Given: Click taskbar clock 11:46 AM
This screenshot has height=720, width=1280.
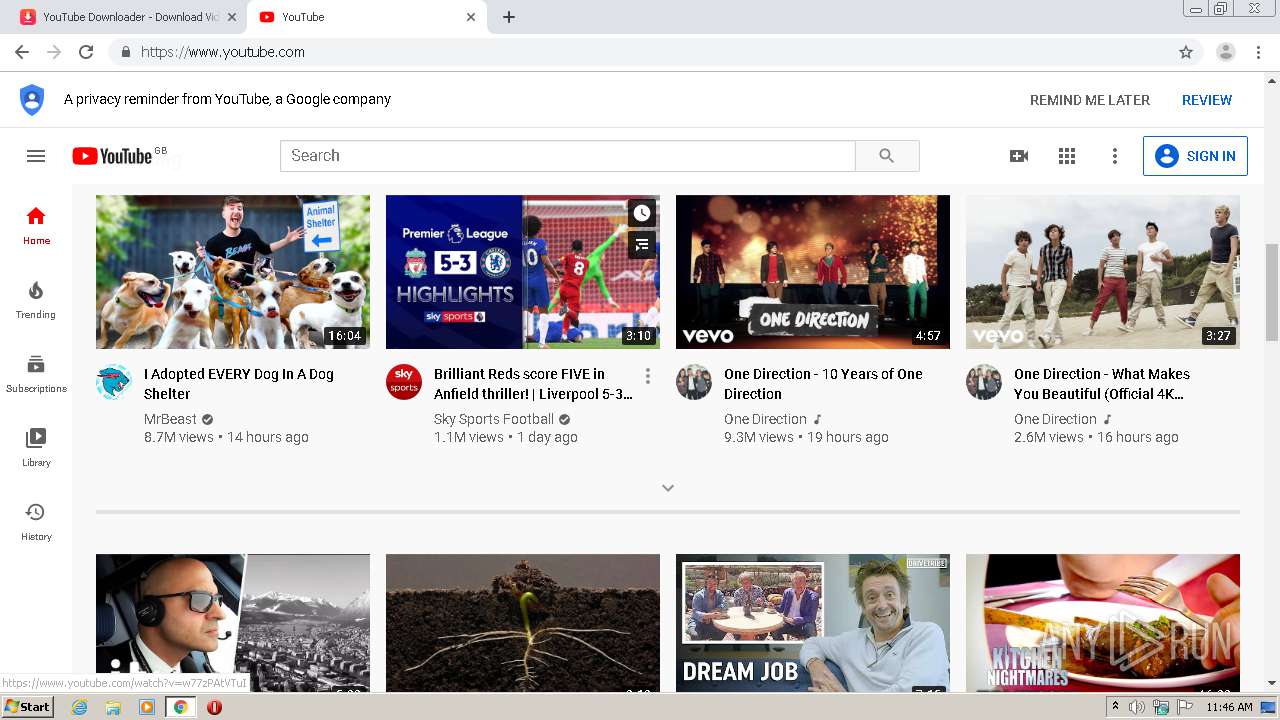Looking at the screenshot, I should point(1229,707).
